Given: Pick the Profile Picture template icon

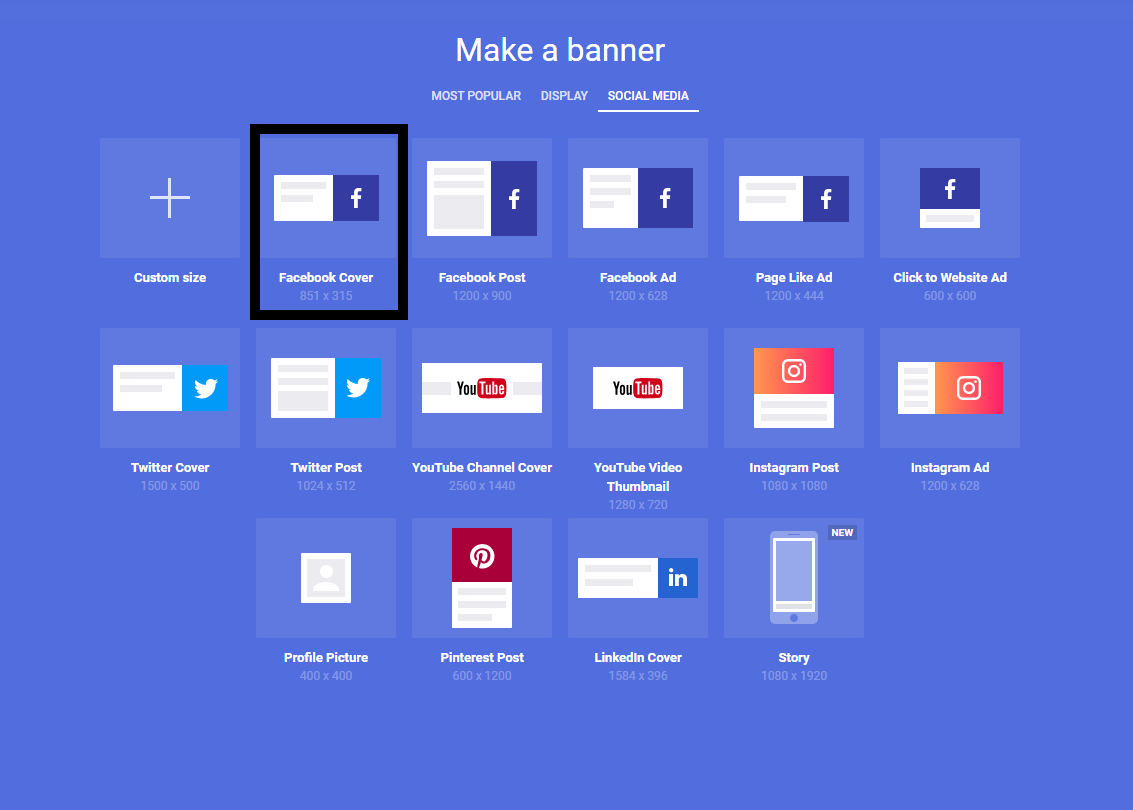Looking at the screenshot, I should pos(326,578).
